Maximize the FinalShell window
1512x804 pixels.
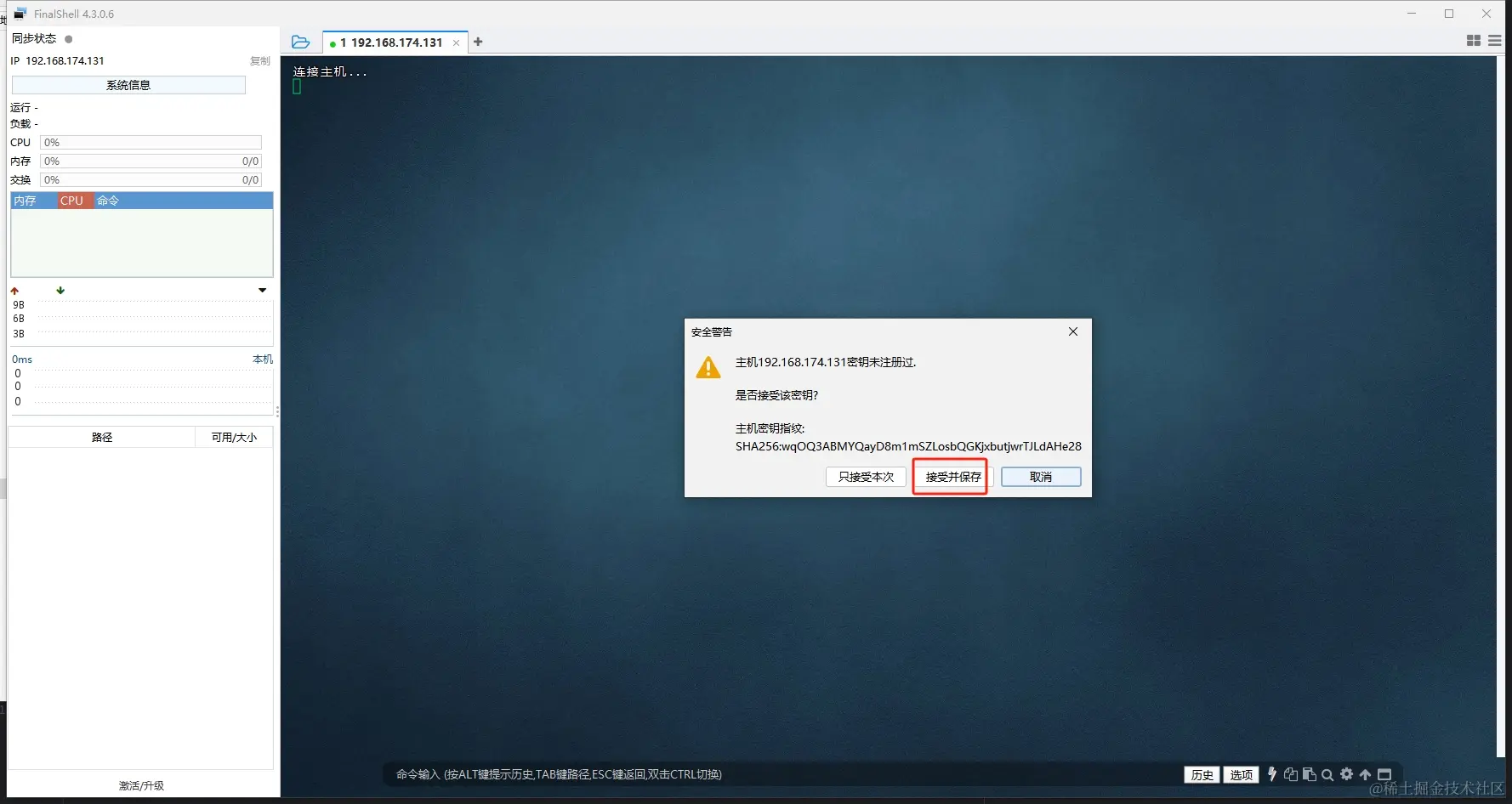coord(1449,14)
